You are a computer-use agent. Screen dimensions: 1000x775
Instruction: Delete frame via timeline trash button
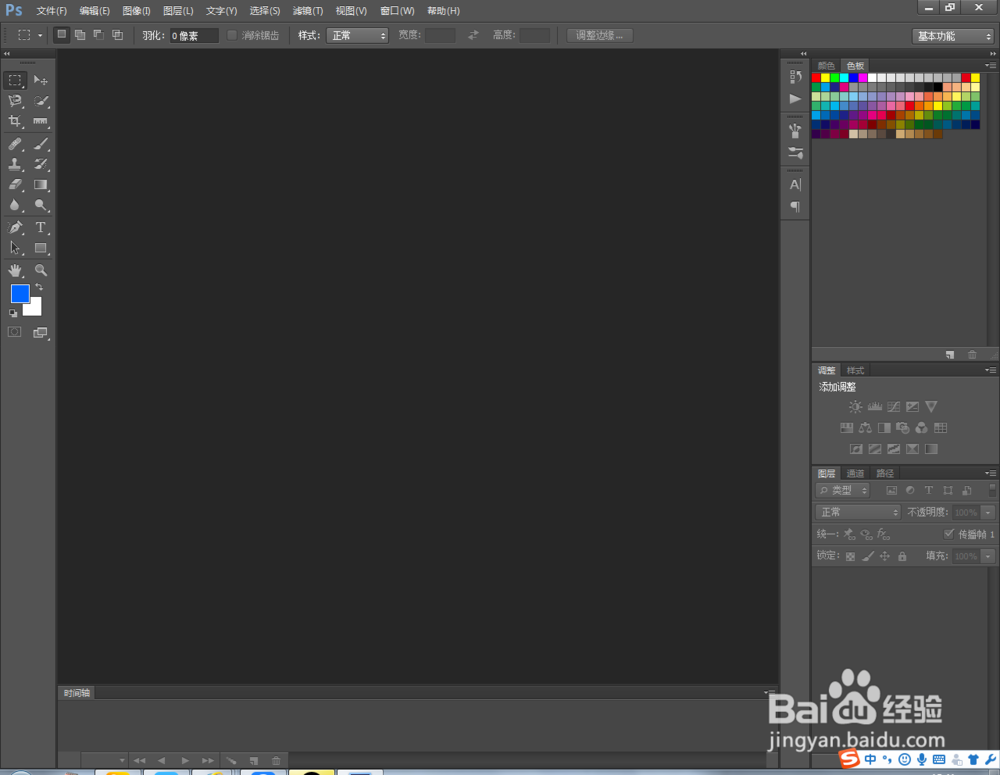[x=276, y=760]
